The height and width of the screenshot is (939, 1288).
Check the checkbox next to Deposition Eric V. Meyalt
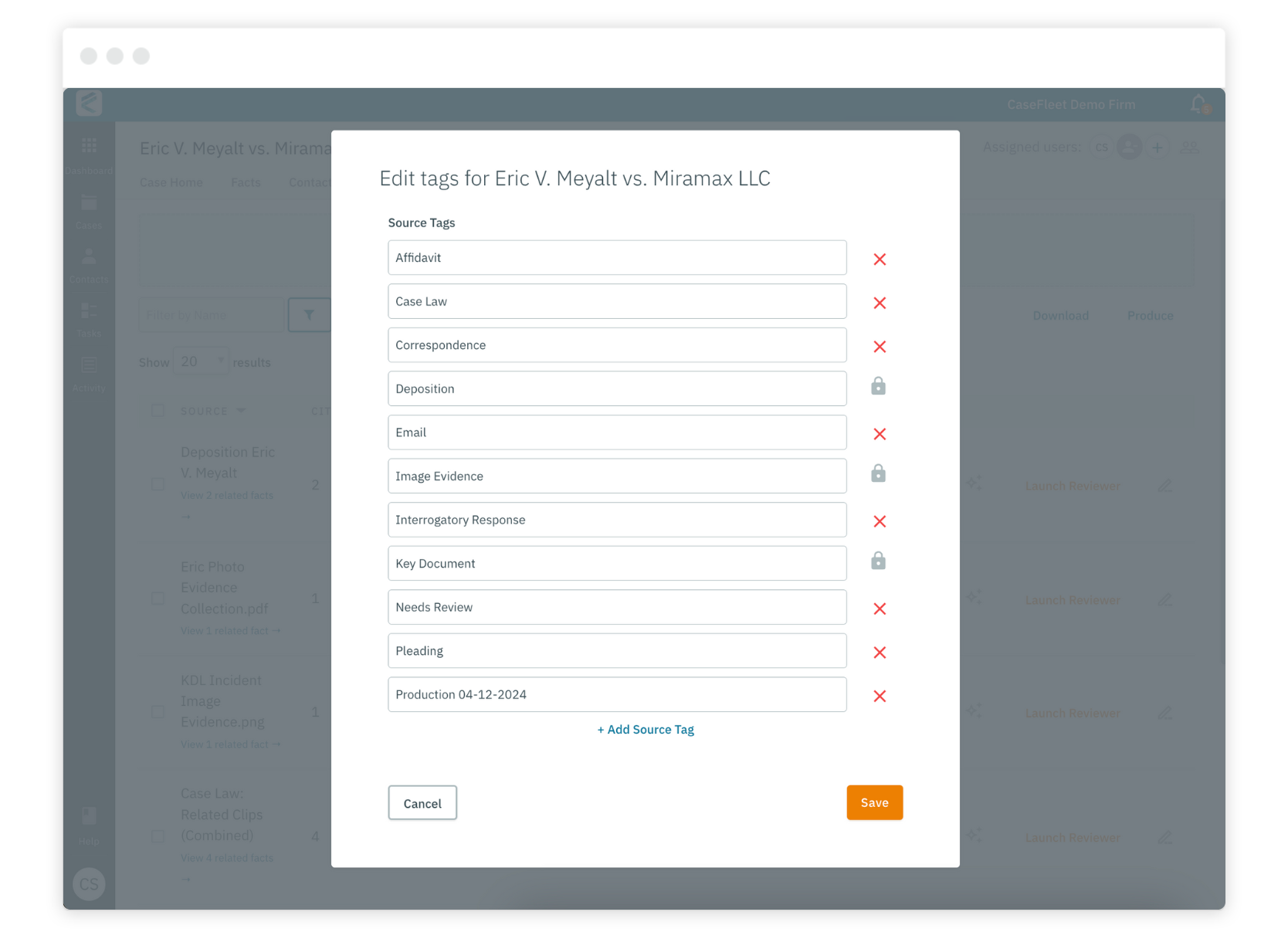click(x=158, y=484)
